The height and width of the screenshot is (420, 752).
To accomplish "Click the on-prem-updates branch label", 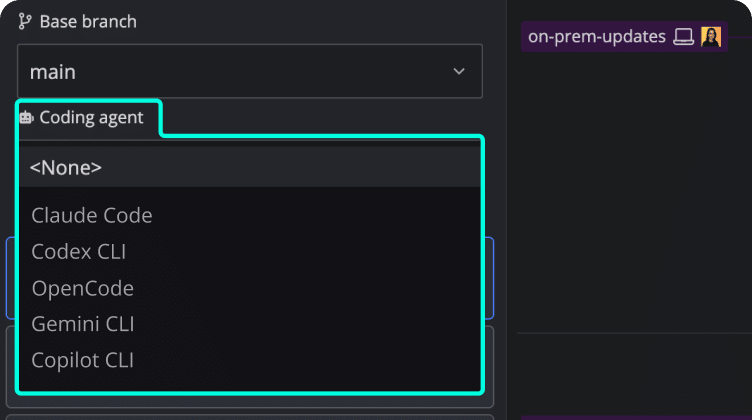I will pyautogui.click(x=597, y=37).
